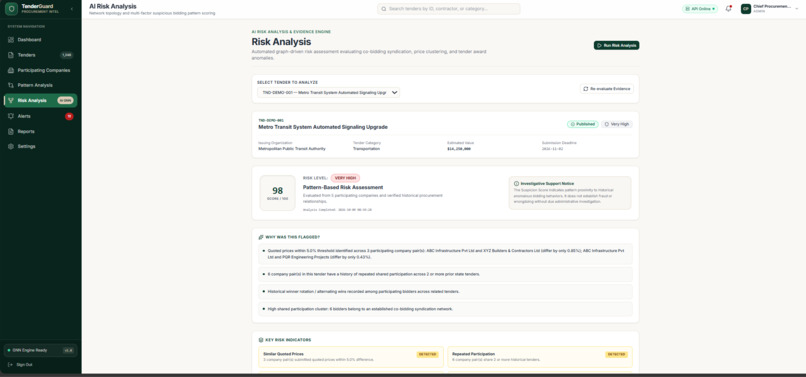Click the CP user avatar
The height and width of the screenshot is (377, 806).
point(745,9)
